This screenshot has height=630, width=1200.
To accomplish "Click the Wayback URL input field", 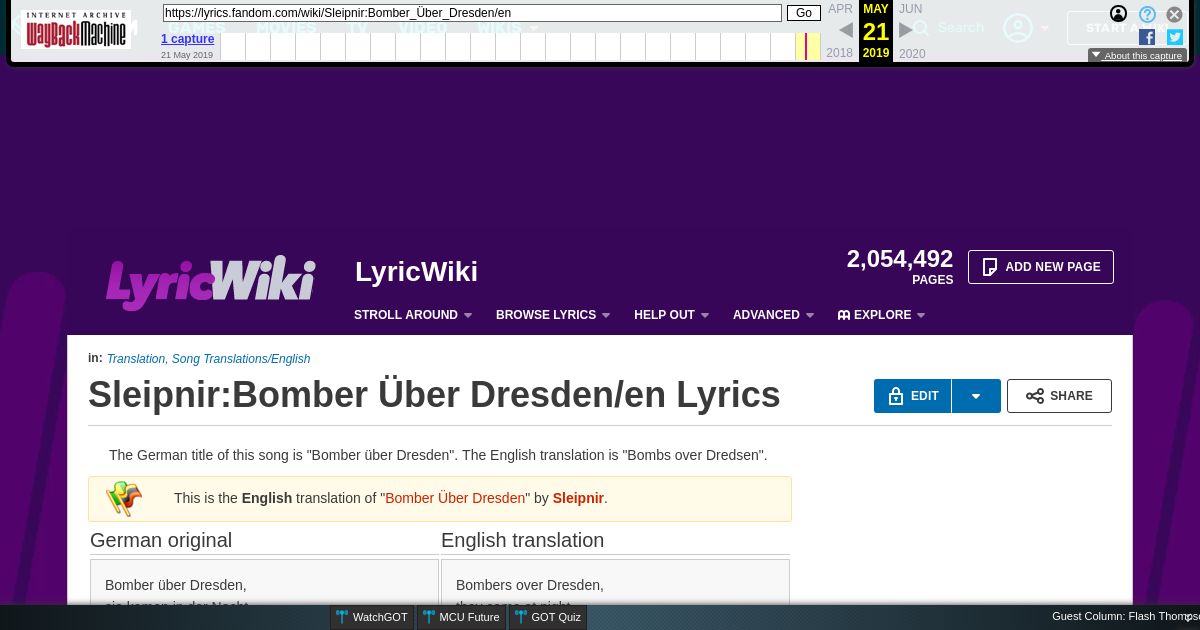I will click(472, 13).
